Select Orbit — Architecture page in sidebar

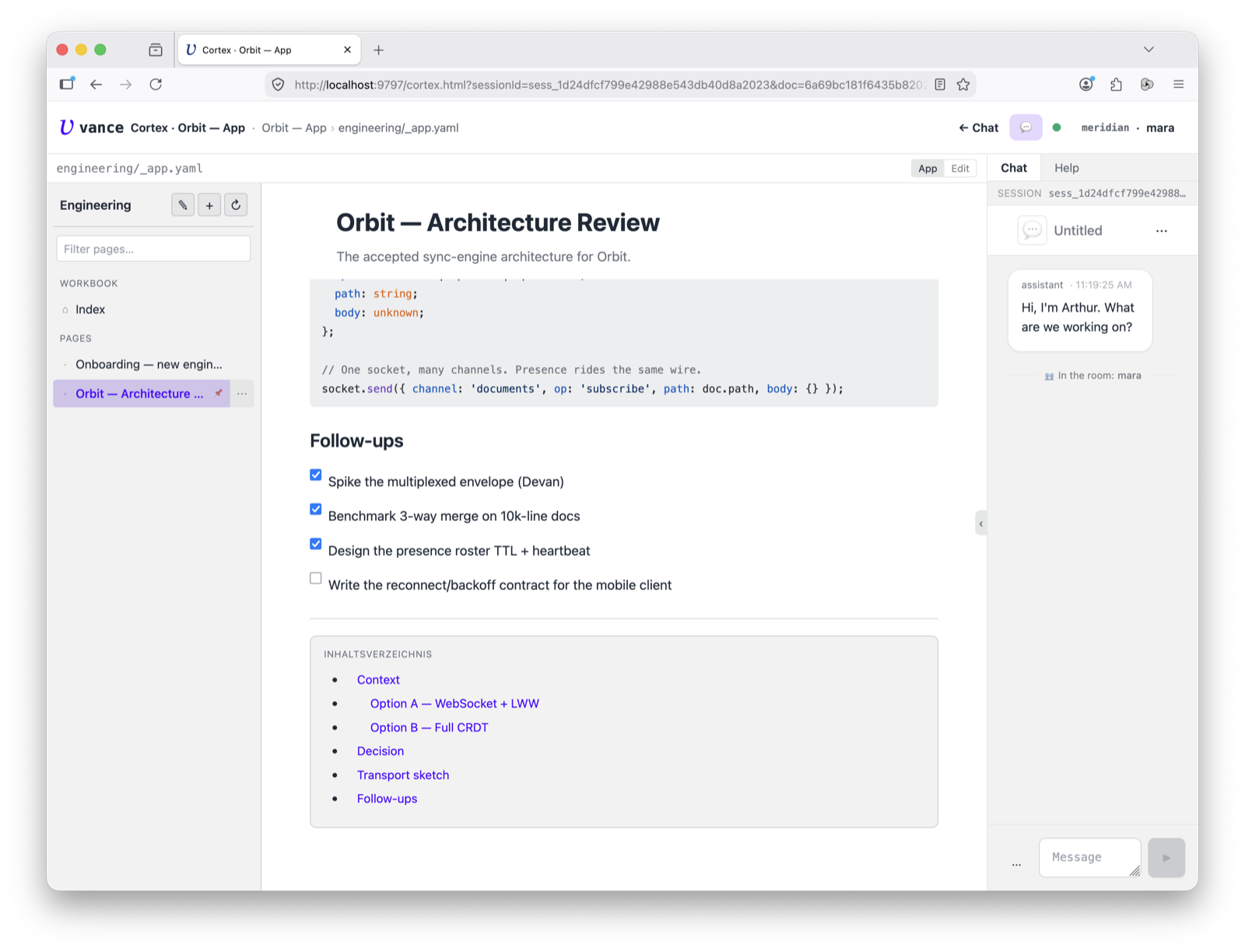point(142,394)
